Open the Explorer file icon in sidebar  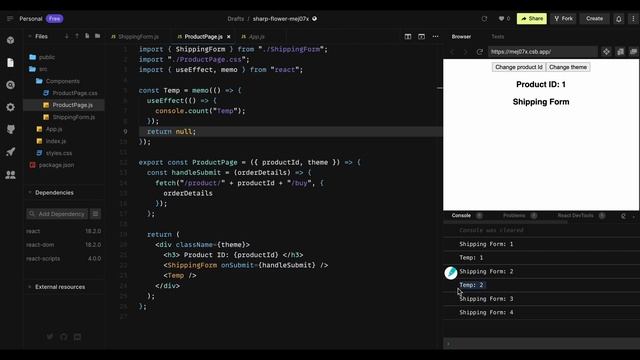[x=11, y=62]
